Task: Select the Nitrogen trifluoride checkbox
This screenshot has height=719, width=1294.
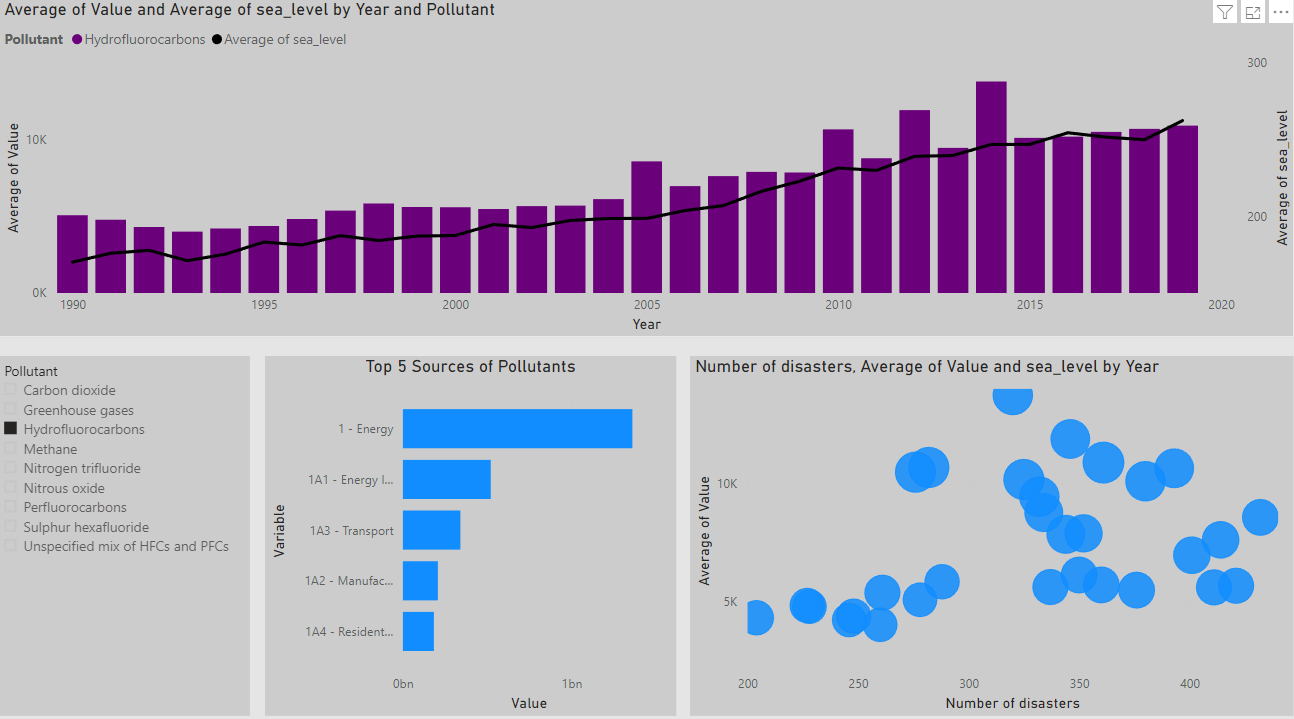Action: 12,468
